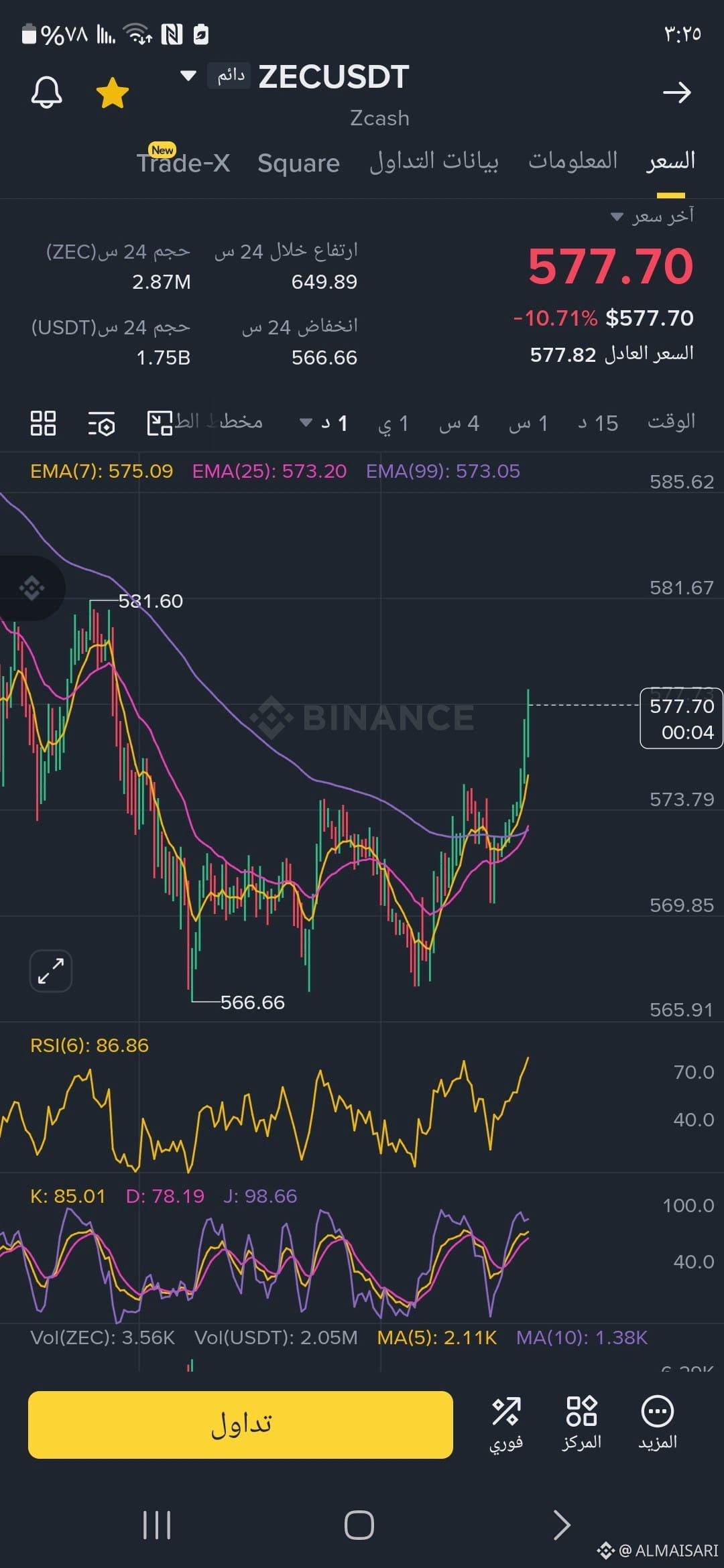Tap the 581.60 high marker

coord(150,601)
